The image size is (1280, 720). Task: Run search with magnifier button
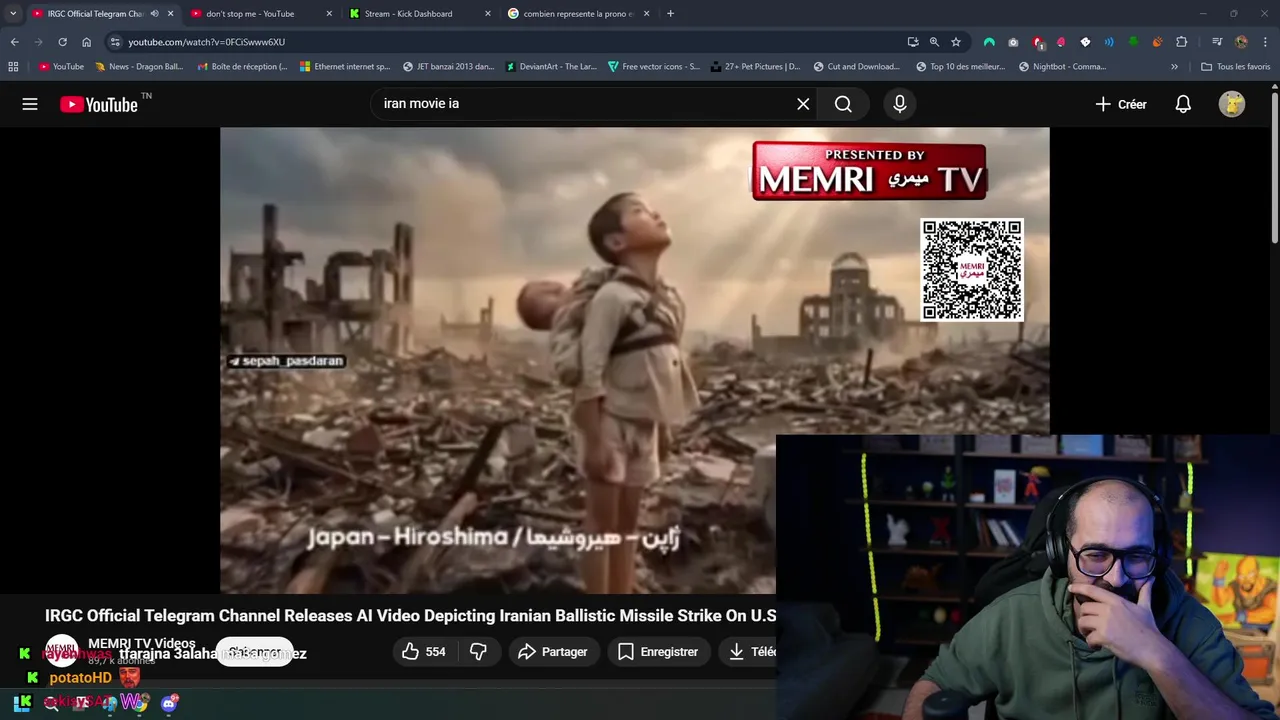843,104
